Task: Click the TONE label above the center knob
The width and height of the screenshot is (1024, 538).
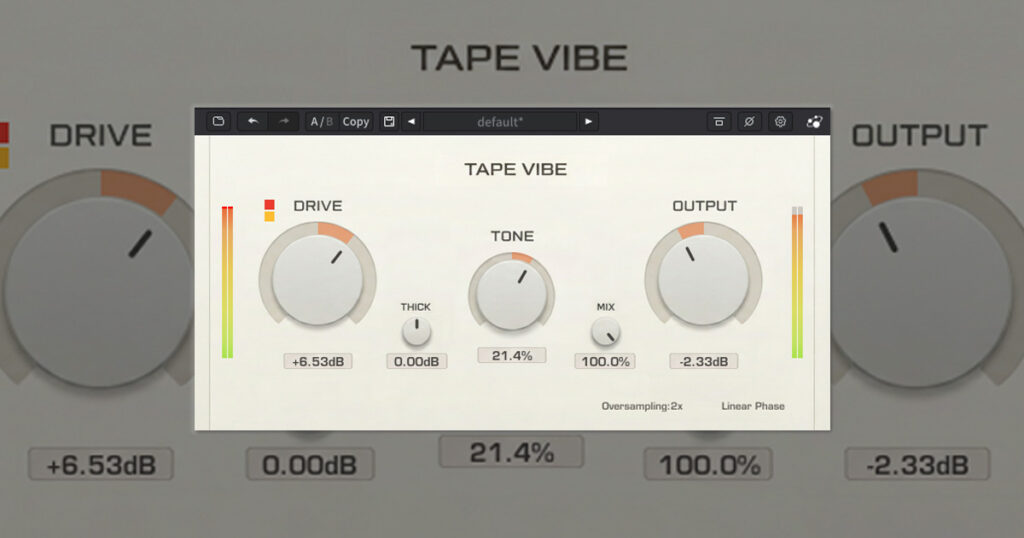Action: (x=512, y=236)
